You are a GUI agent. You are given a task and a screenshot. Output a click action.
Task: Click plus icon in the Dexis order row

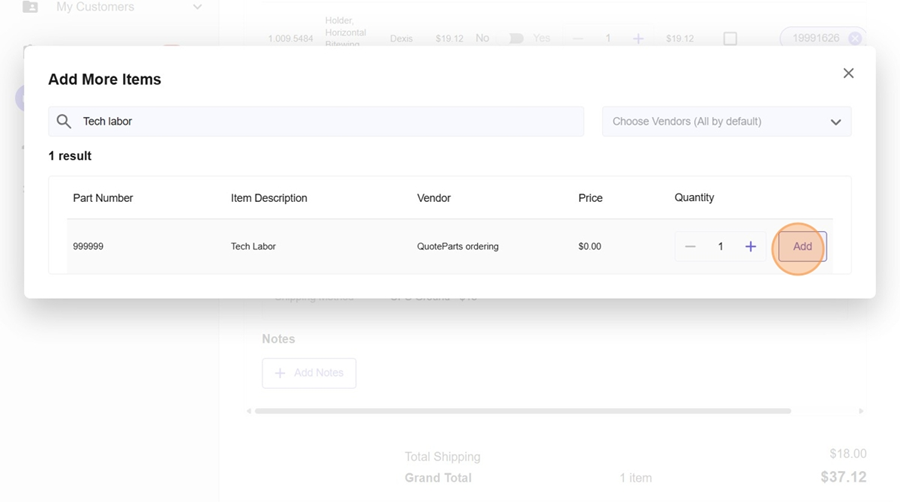pos(638,38)
